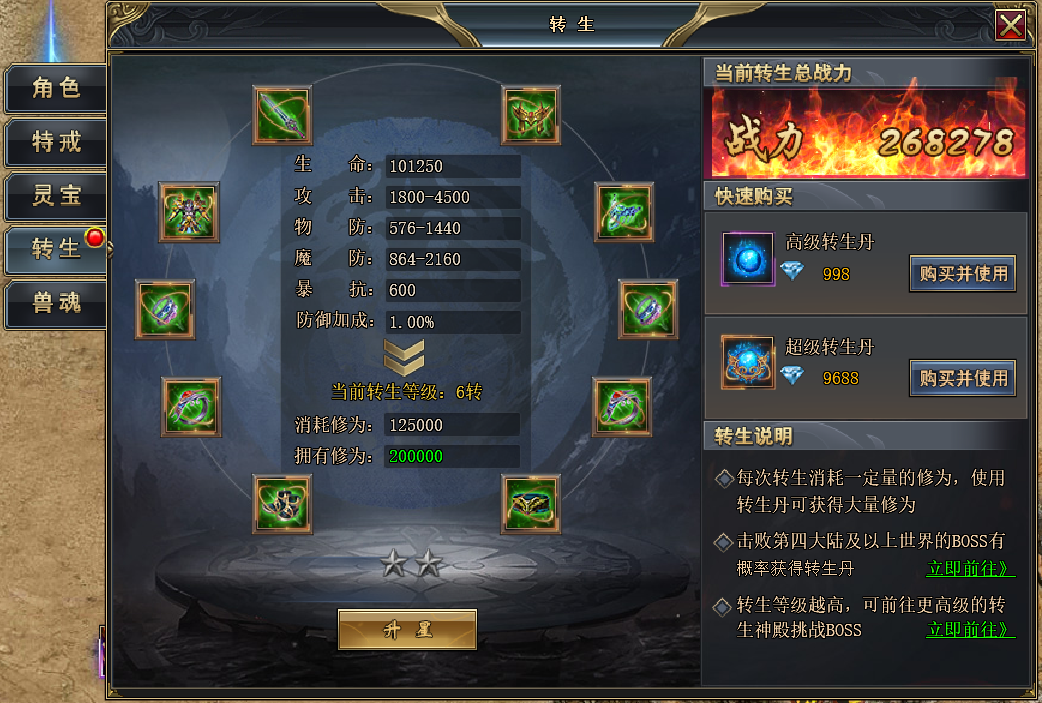Click the 升星 upgrade button
Viewport: 1042px width, 703px height.
407,629
